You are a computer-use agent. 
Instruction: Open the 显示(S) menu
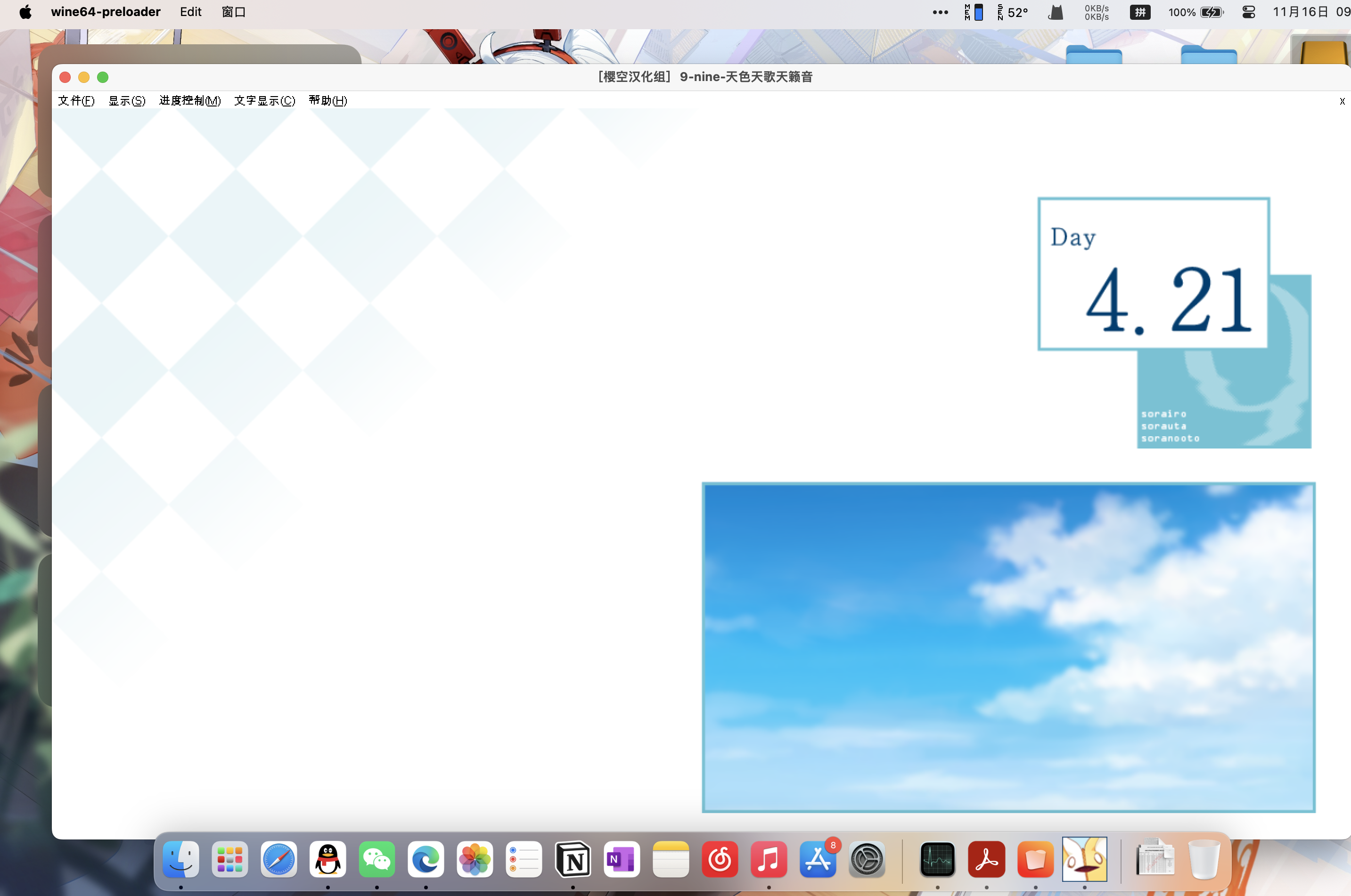pos(127,100)
